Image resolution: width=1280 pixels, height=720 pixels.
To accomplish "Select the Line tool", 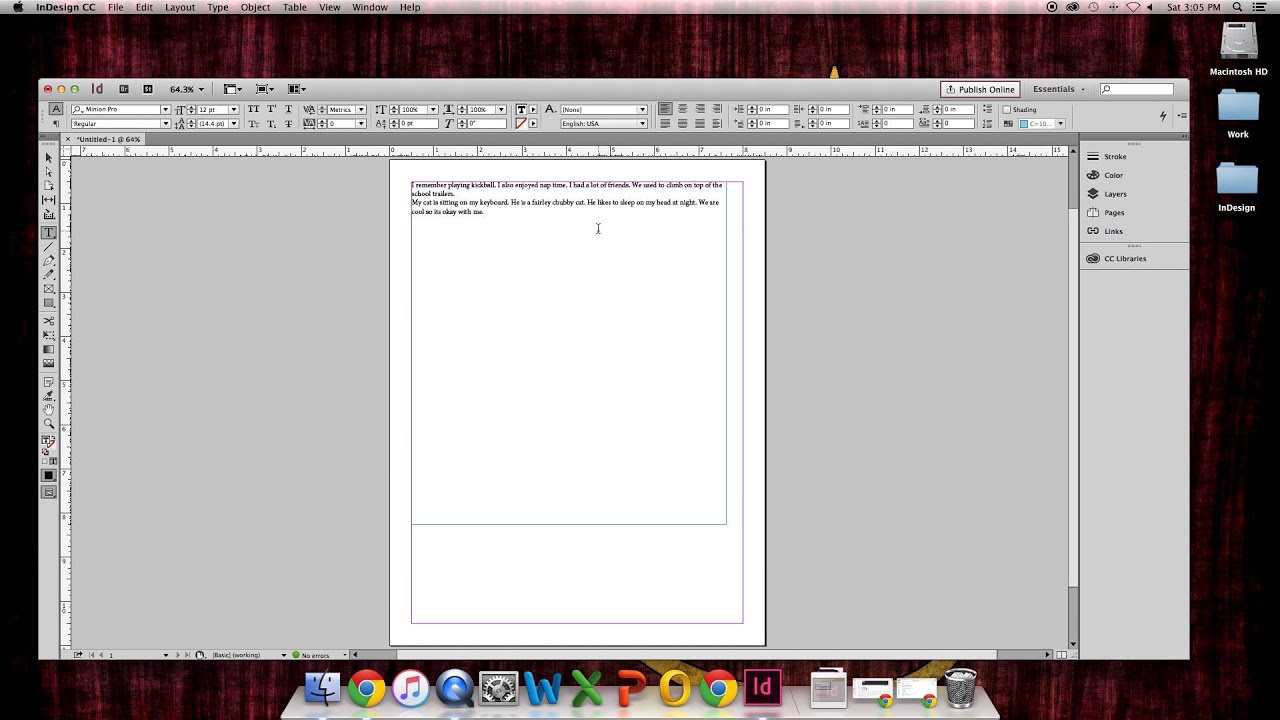I will [x=48, y=246].
